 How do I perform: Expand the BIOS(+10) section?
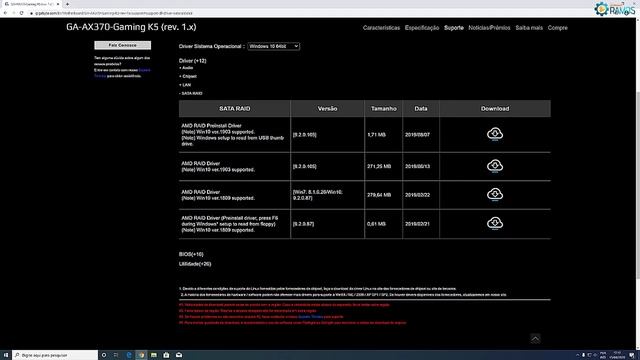191,254
